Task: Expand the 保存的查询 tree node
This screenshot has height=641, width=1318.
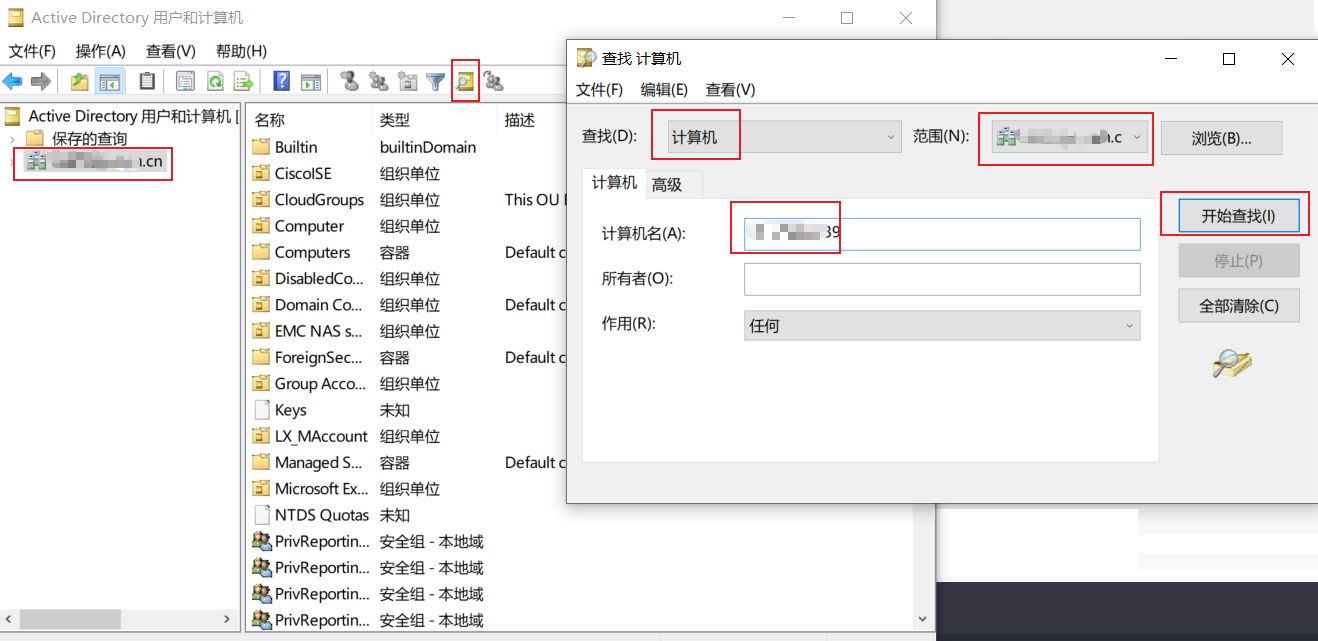Action: coord(12,138)
